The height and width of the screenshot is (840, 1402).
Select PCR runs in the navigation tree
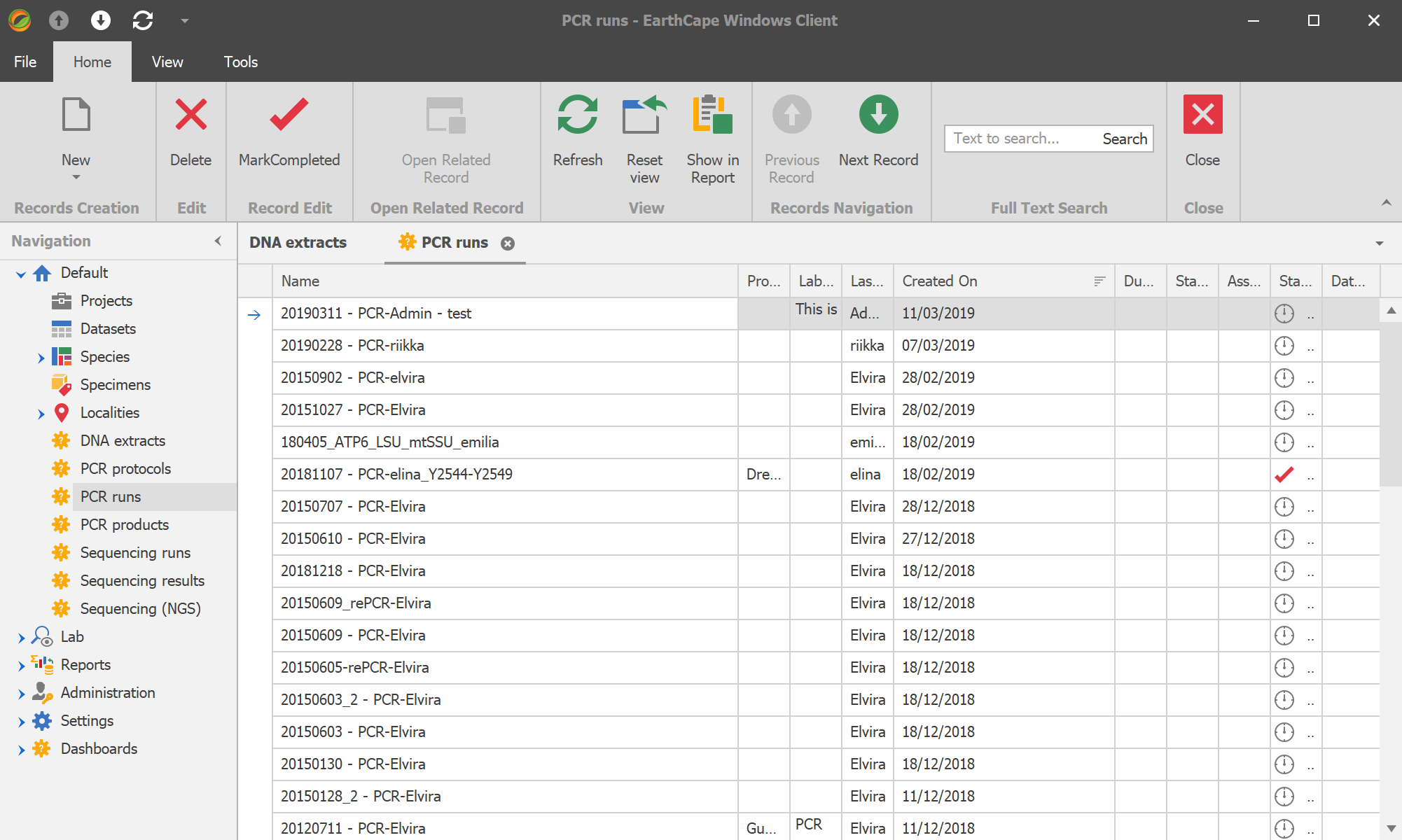click(x=111, y=496)
